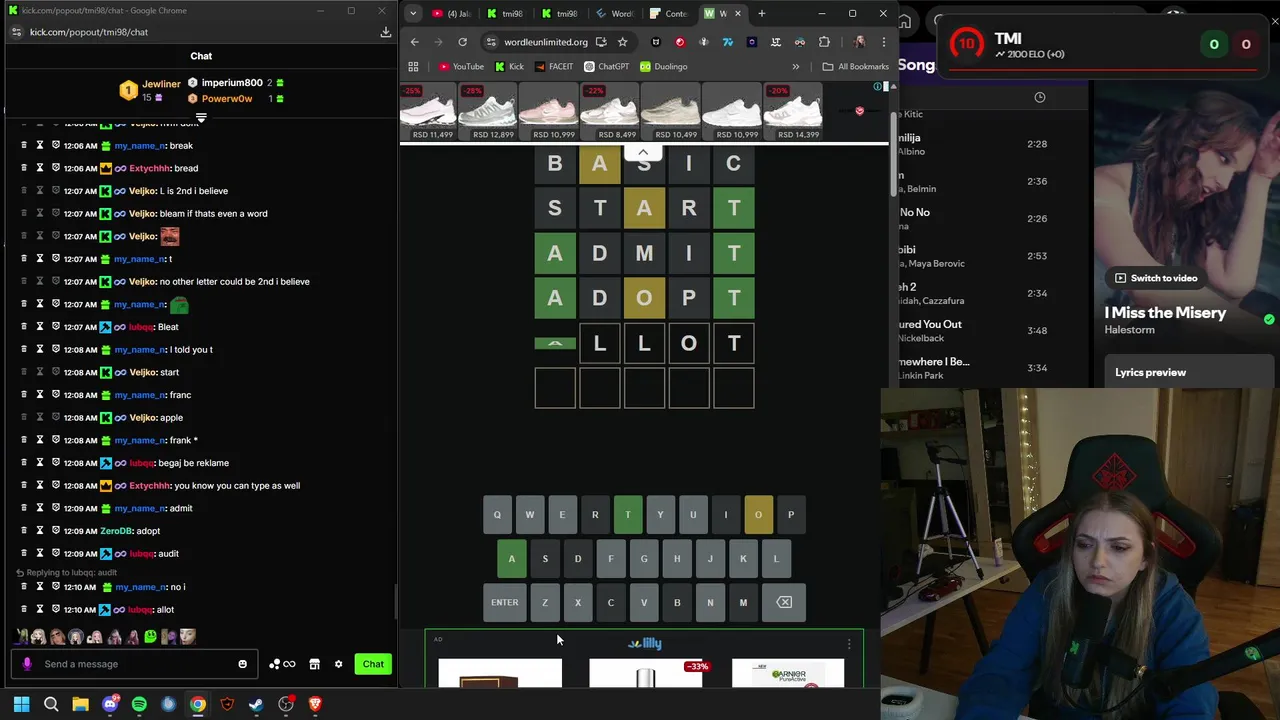This screenshot has height=720, width=1280.
Task: Reload the Wordle Unlimited page
Action: point(462,42)
